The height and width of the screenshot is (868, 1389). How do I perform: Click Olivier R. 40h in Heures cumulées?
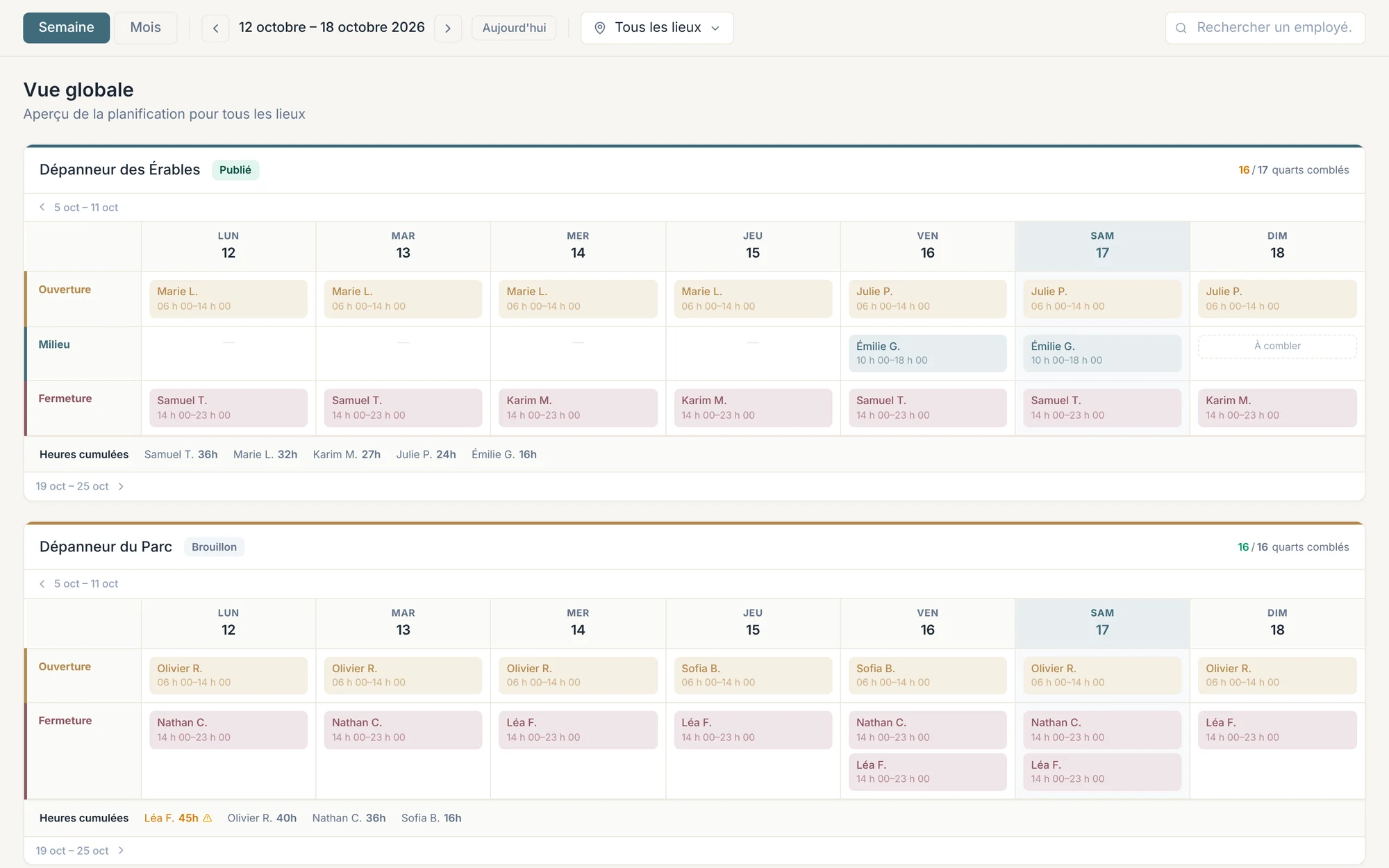(262, 818)
